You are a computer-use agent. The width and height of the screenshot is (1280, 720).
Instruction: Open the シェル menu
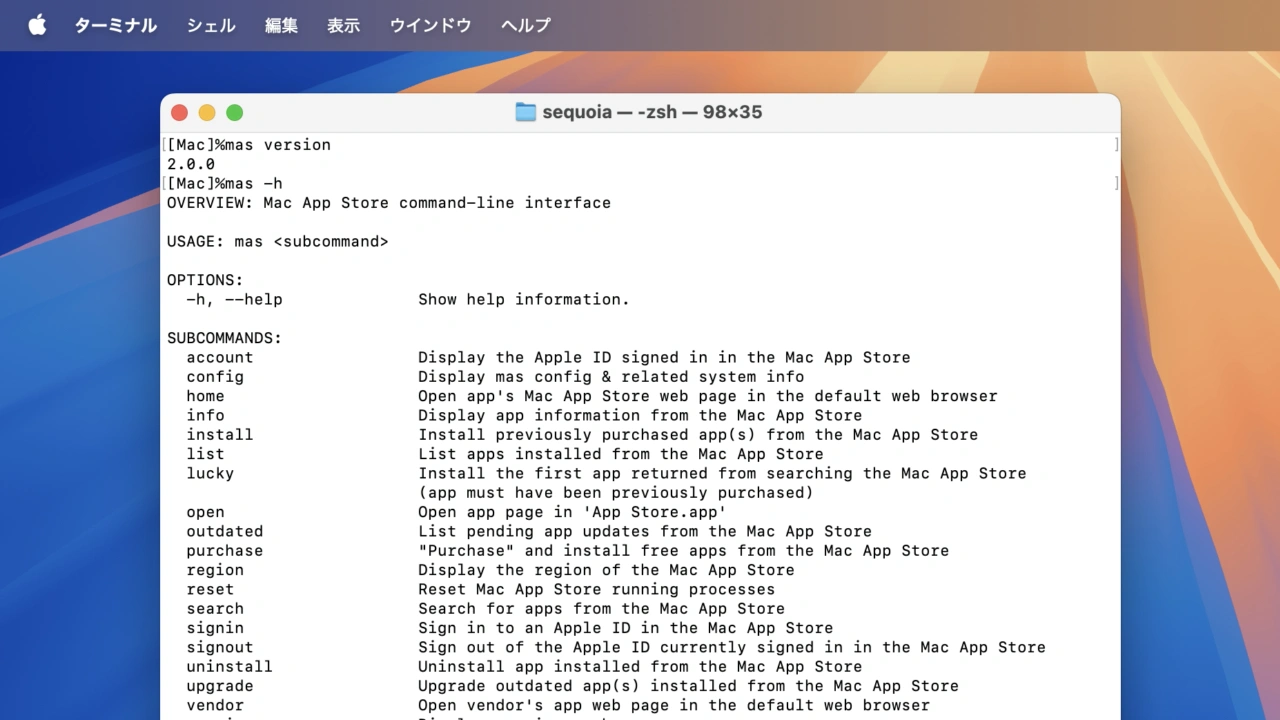[x=211, y=25]
